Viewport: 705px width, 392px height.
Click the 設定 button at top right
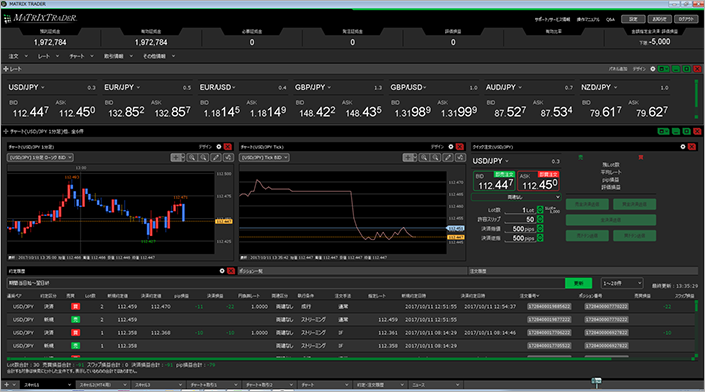tap(633, 19)
